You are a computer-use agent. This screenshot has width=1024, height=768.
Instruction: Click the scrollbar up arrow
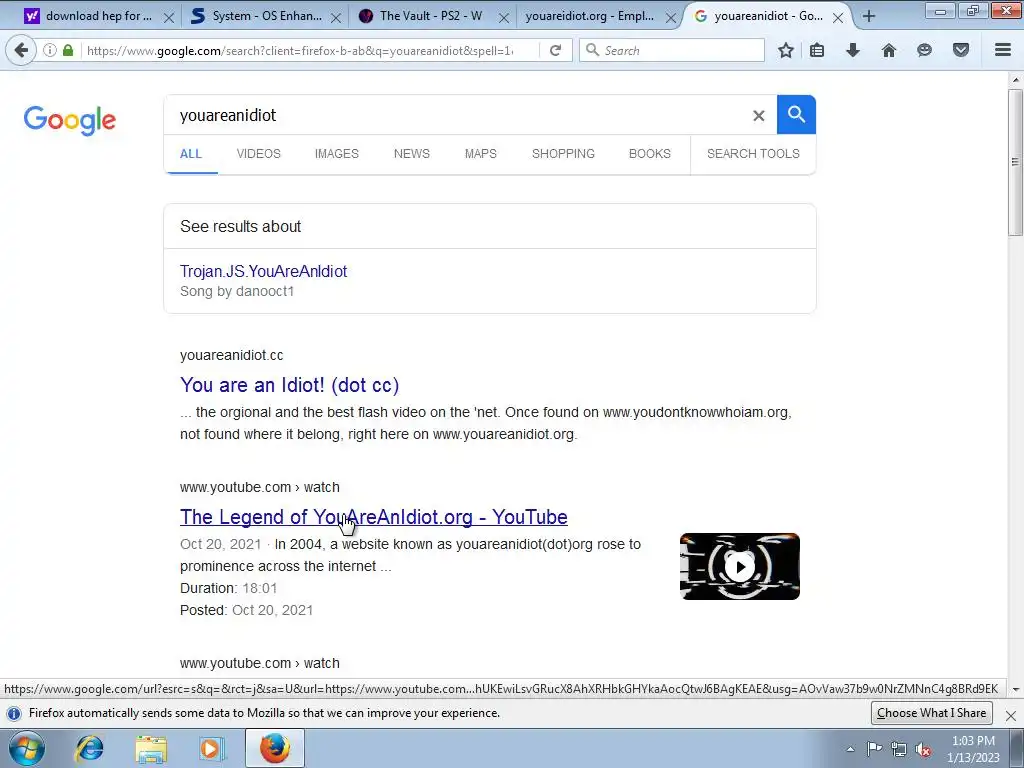tap(1015, 80)
